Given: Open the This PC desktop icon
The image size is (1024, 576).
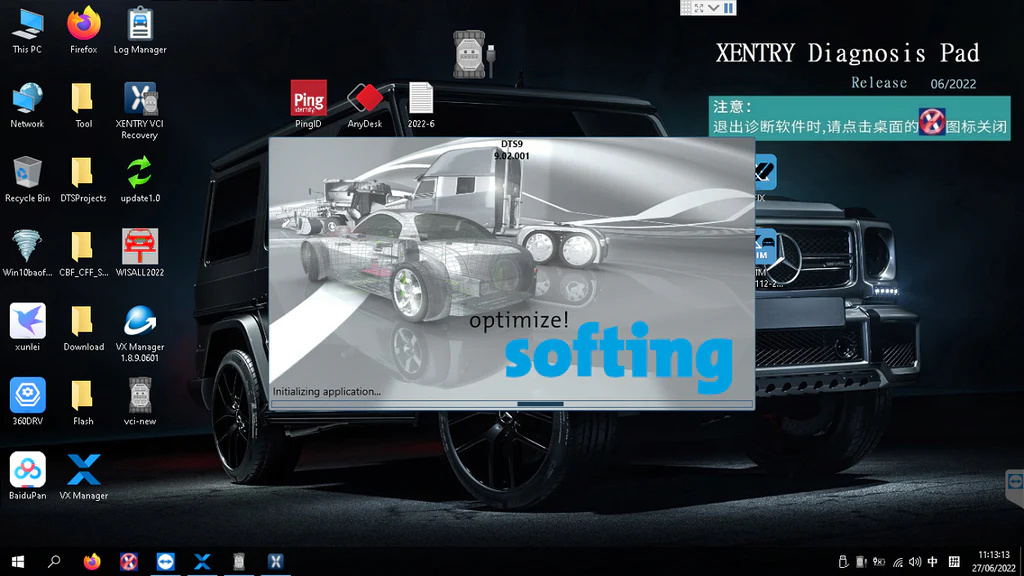Looking at the screenshot, I should click(x=27, y=30).
